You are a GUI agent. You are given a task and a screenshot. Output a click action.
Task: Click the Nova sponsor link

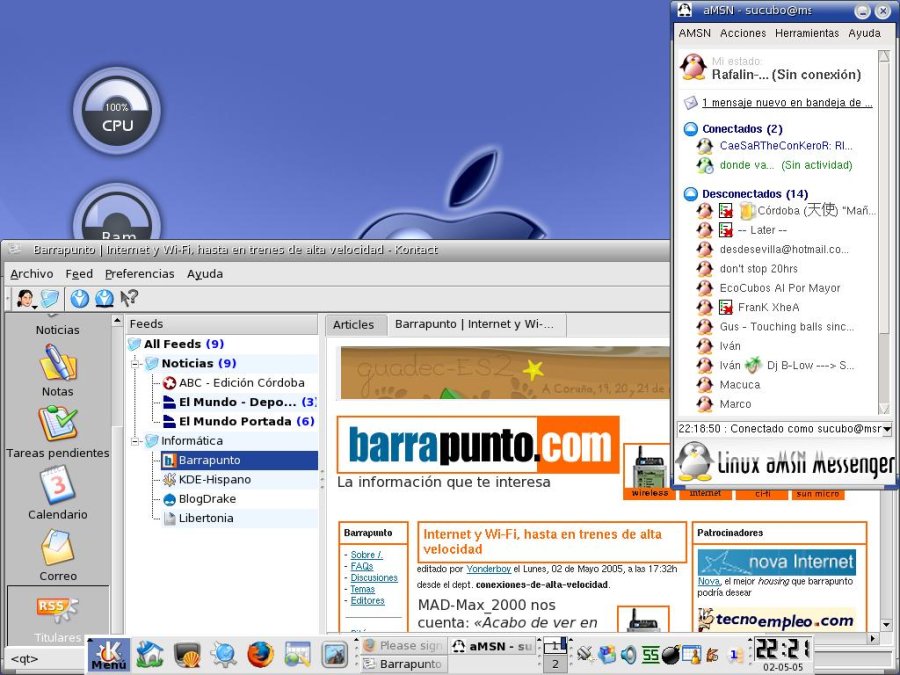(x=708, y=581)
